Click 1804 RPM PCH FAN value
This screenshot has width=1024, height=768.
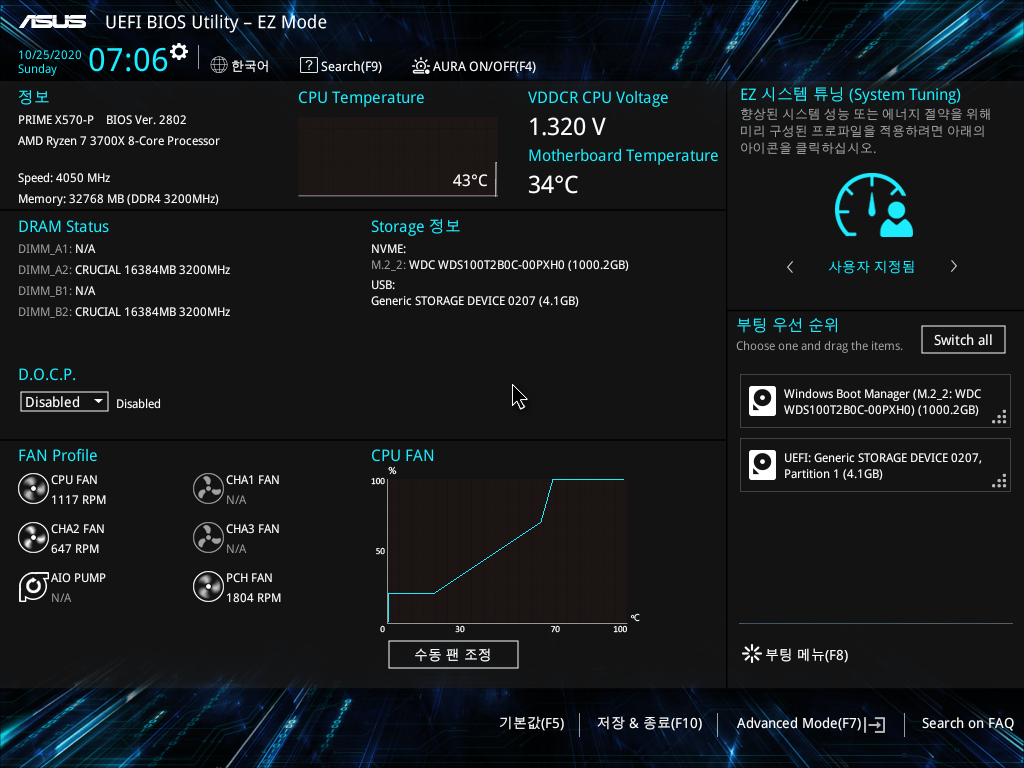click(253, 598)
